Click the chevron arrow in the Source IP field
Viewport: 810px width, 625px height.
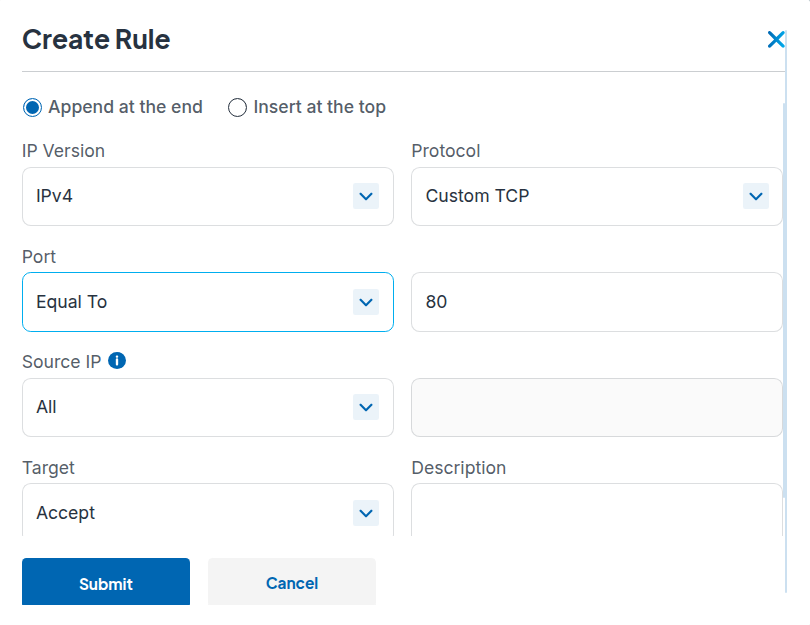tap(366, 407)
